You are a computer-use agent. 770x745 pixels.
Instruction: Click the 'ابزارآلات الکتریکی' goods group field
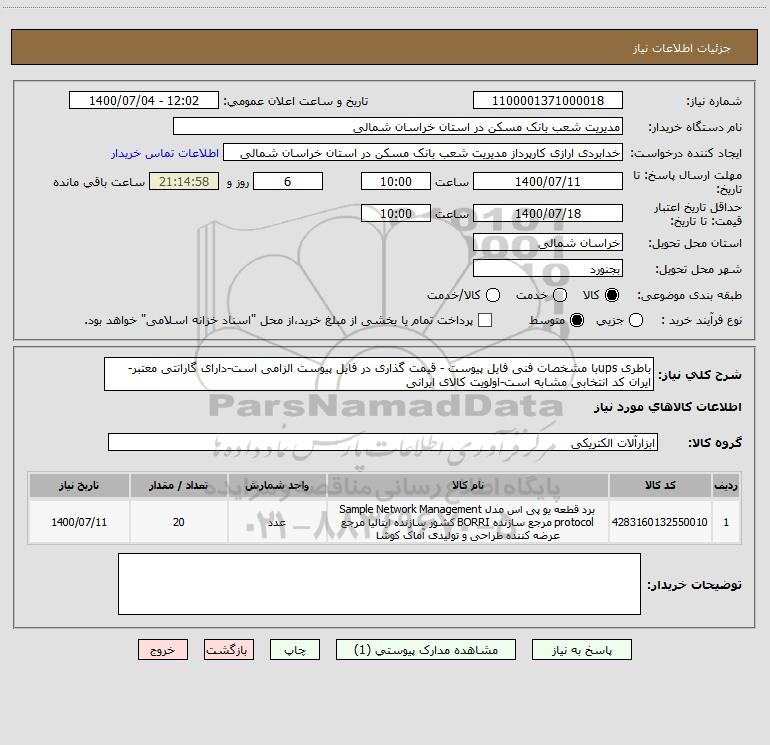(383, 442)
